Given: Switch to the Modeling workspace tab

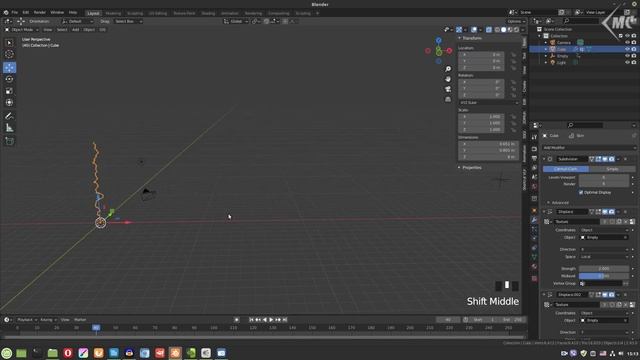Looking at the screenshot, I should pyautogui.click(x=113, y=13).
